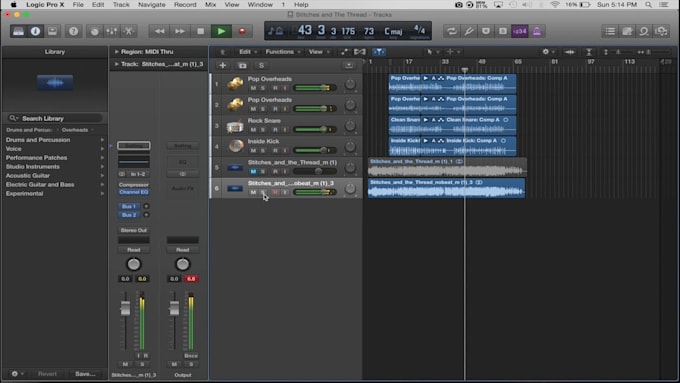Expand the Region: MIDI Thru disclosure triangle
Image resolution: width=680 pixels, height=383 pixels.
tap(116, 52)
